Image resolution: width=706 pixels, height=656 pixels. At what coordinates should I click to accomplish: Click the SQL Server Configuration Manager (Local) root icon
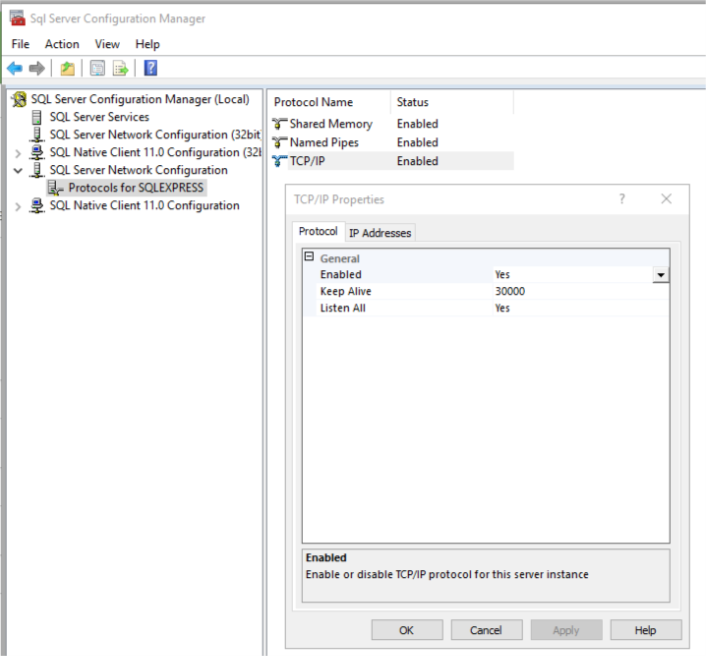click(x=19, y=99)
